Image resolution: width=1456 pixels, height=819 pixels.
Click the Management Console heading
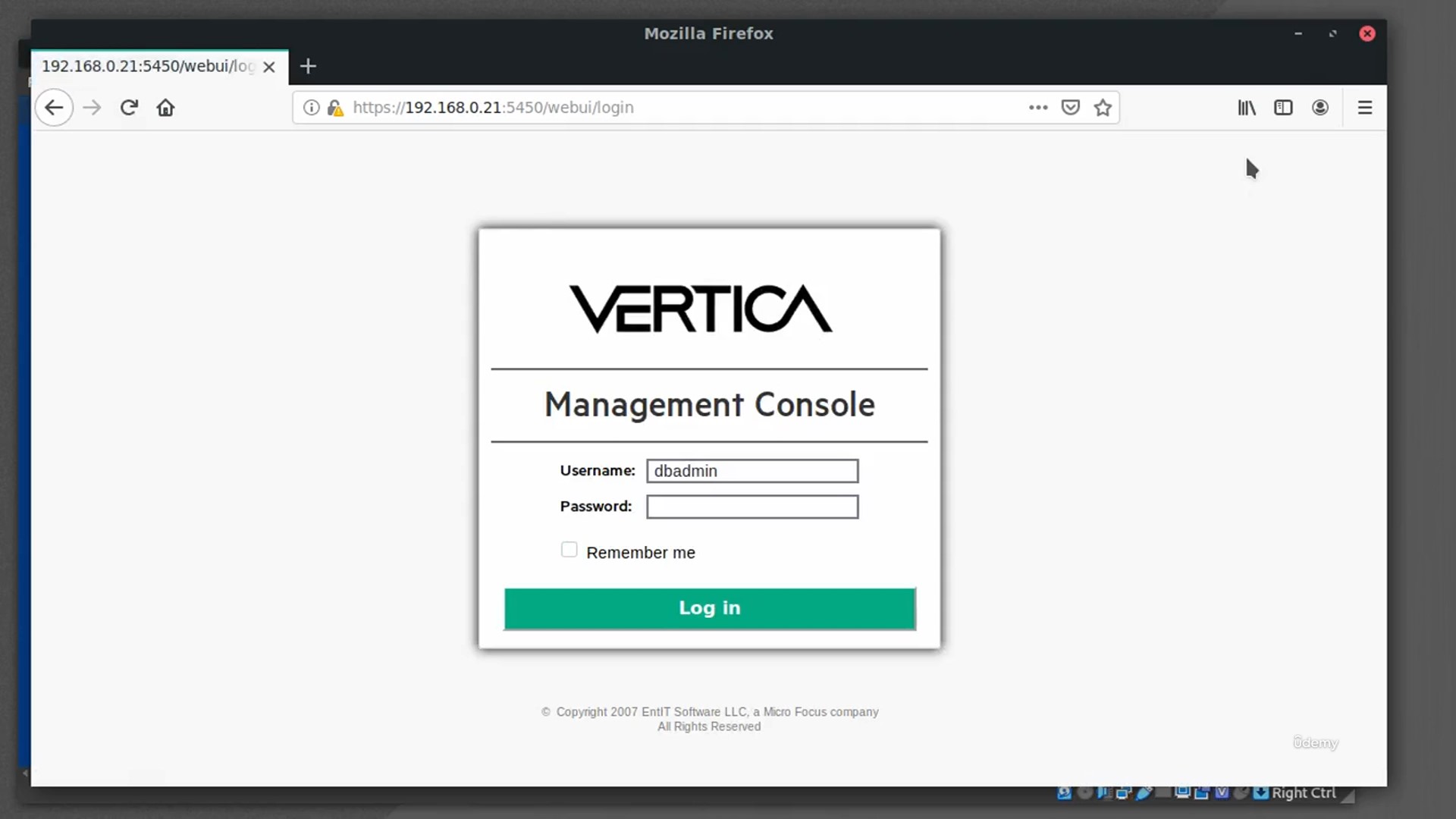(710, 404)
